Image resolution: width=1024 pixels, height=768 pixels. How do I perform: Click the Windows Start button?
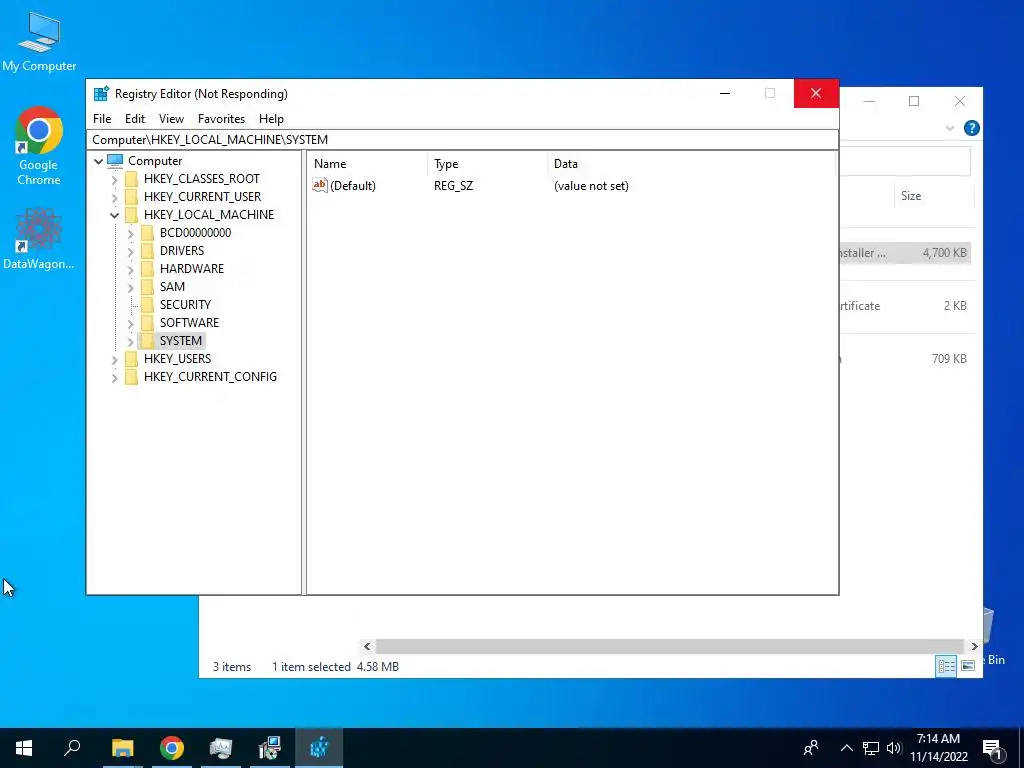(x=24, y=748)
